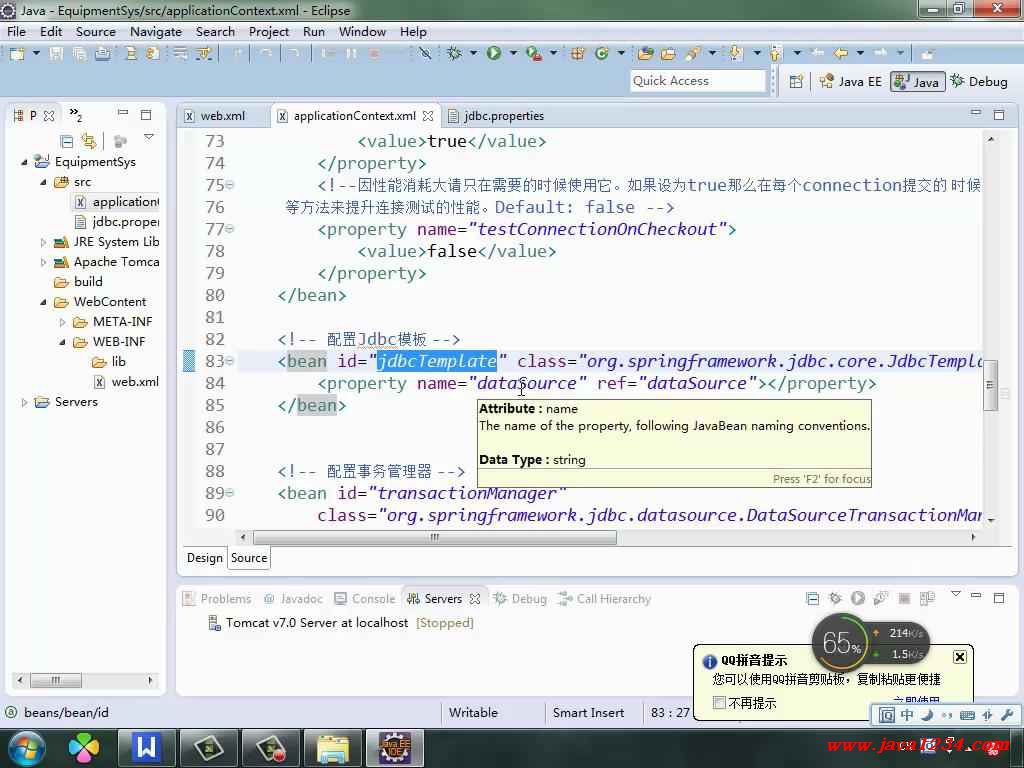
Task: Switch to the web.xml editor tab
Action: 222,116
